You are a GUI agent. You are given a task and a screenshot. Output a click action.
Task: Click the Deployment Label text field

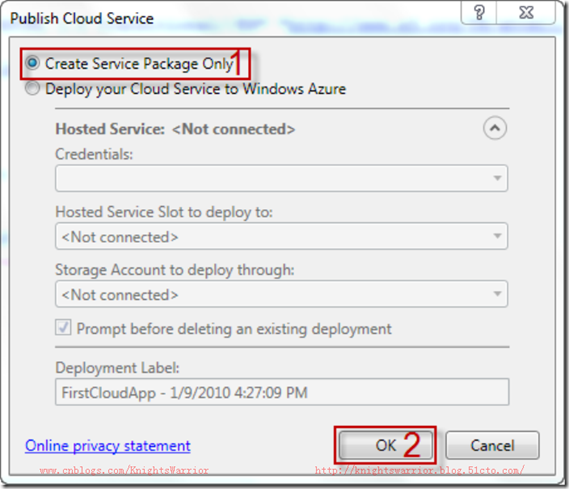click(282, 392)
